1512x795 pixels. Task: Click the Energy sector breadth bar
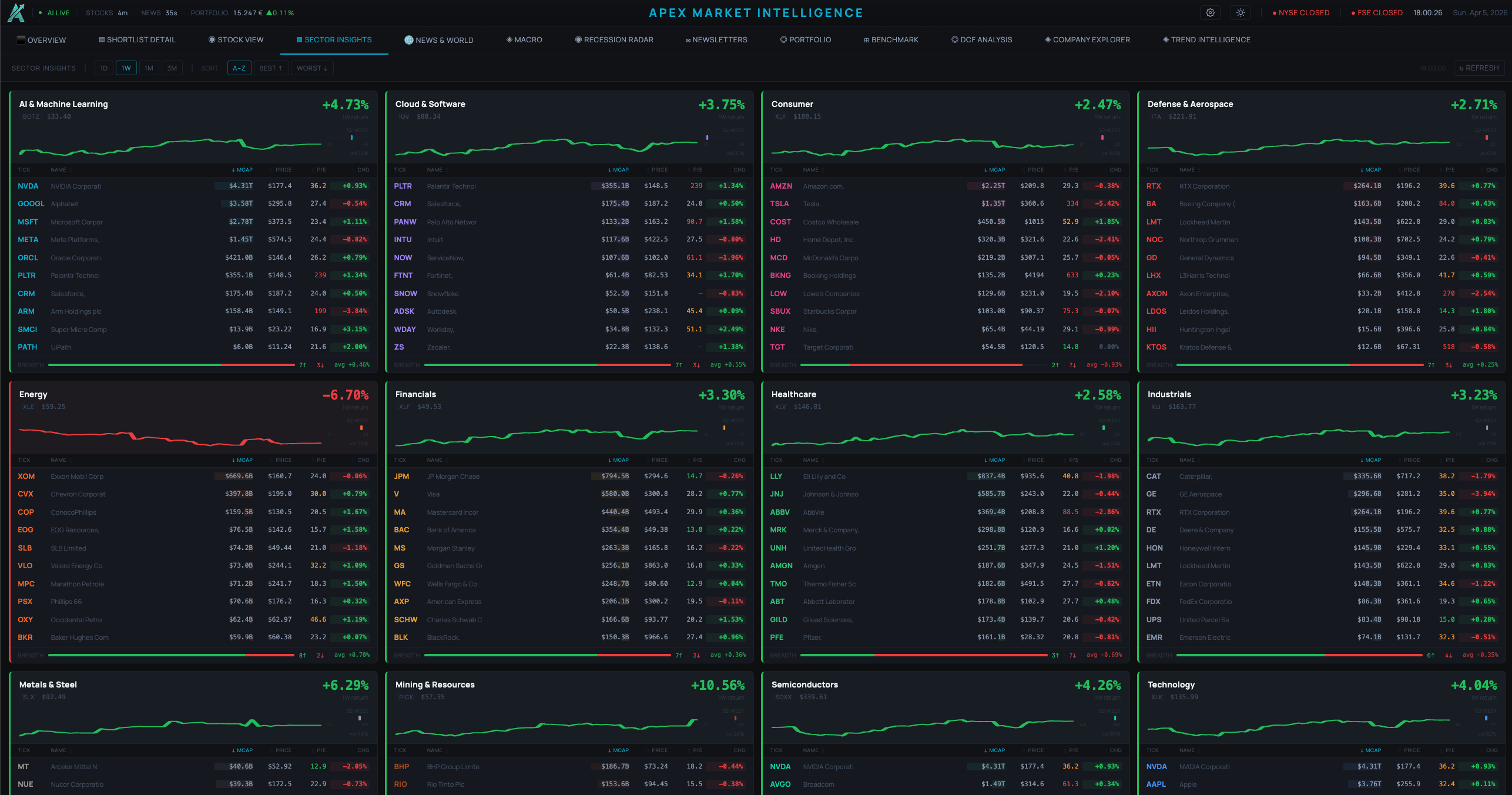click(170, 655)
